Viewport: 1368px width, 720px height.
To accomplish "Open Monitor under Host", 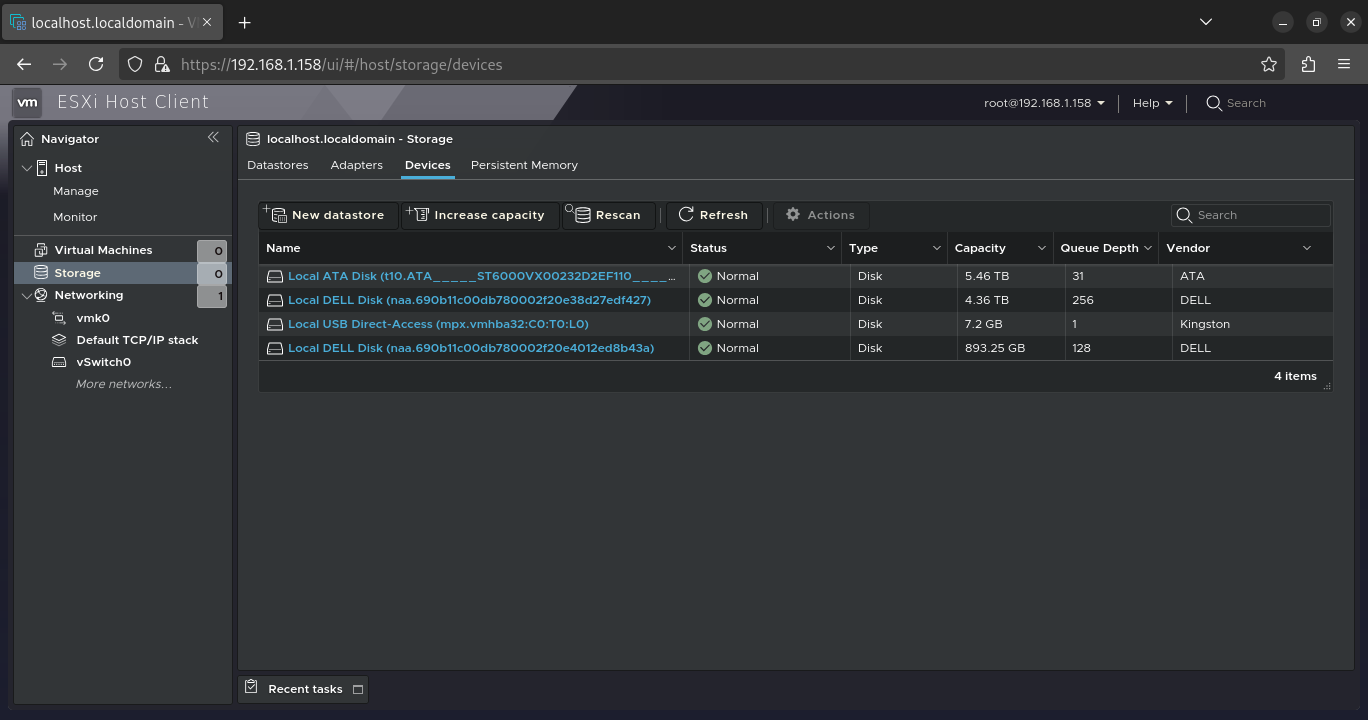I will [x=75, y=217].
